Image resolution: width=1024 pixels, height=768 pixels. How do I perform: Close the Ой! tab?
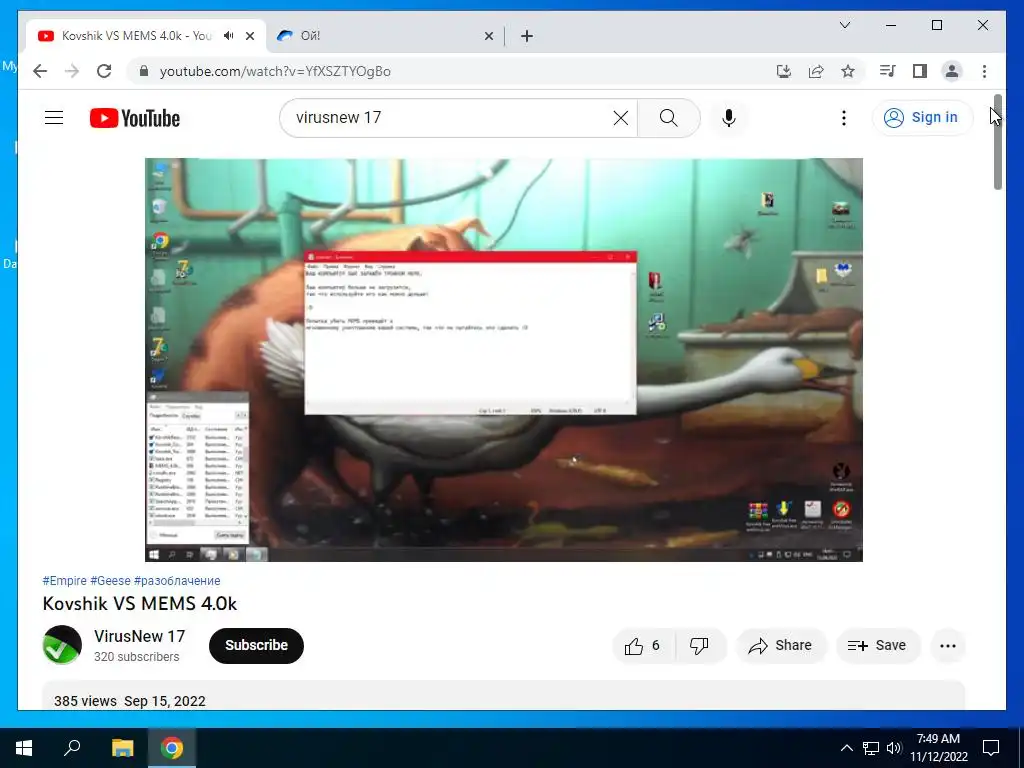pos(488,36)
